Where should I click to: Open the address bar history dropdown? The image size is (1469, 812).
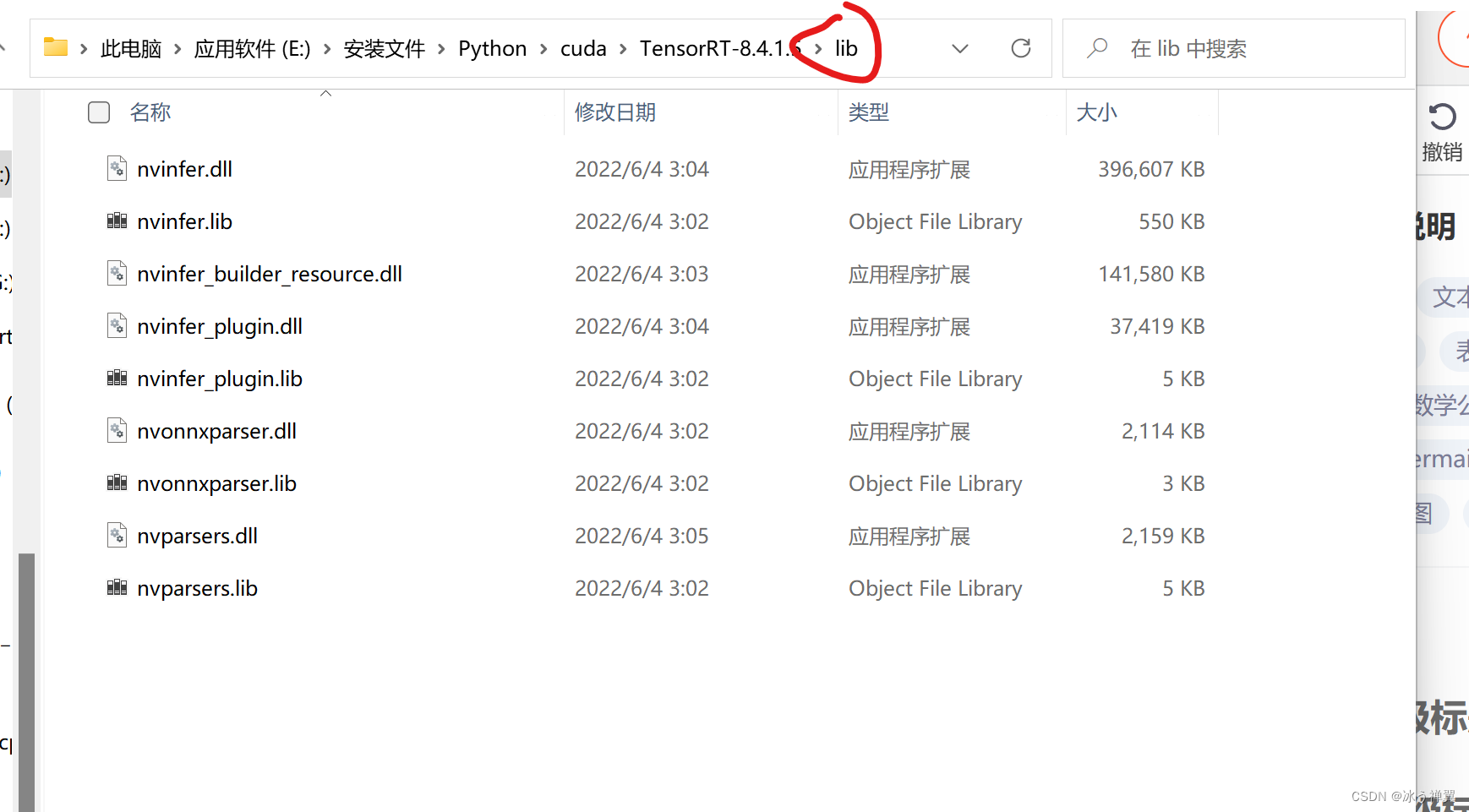(960, 49)
